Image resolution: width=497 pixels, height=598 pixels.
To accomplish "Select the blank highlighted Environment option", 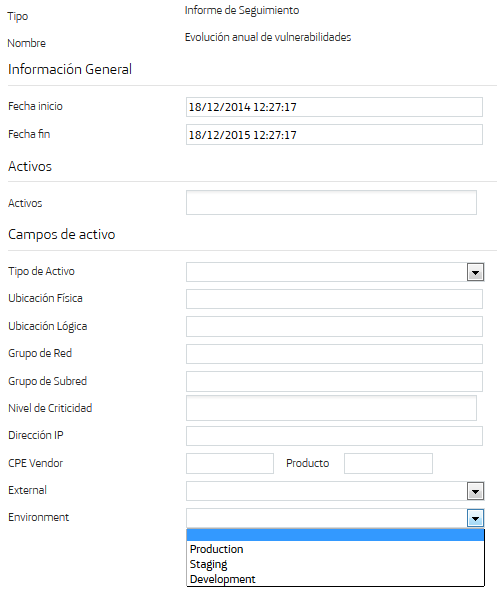I will [335, 535].
